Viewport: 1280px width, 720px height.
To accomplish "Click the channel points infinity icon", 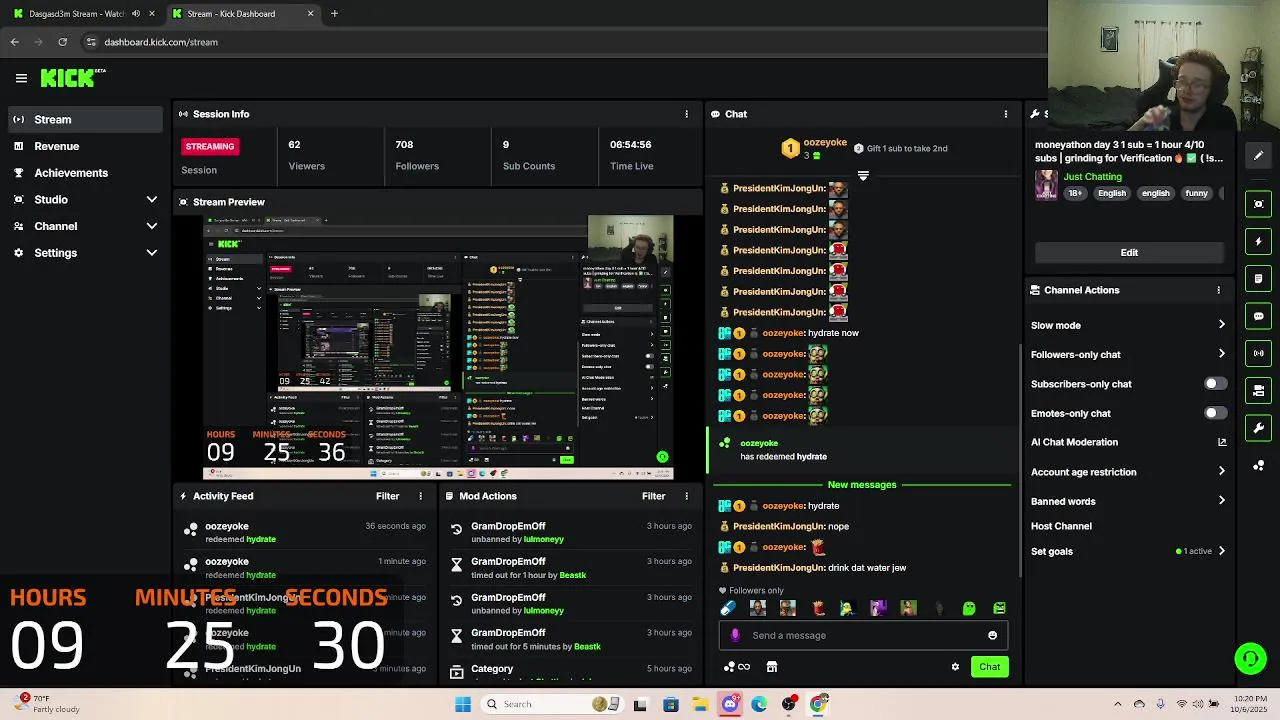I will pos(736,667).
